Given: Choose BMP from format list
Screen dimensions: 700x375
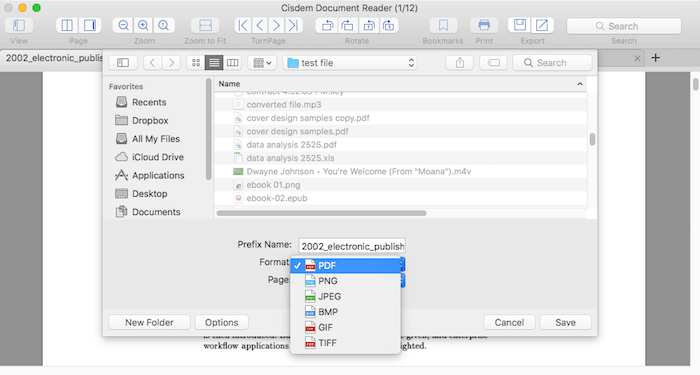Looking at the screenshot, I should (346, 312).
